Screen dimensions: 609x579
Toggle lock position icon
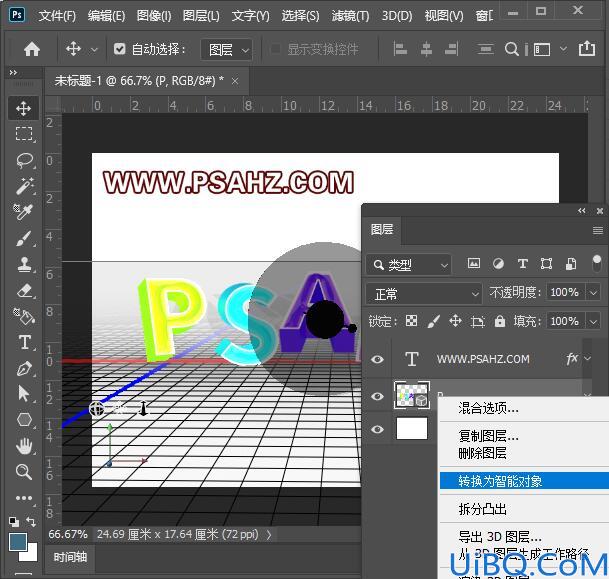point(455,321)
